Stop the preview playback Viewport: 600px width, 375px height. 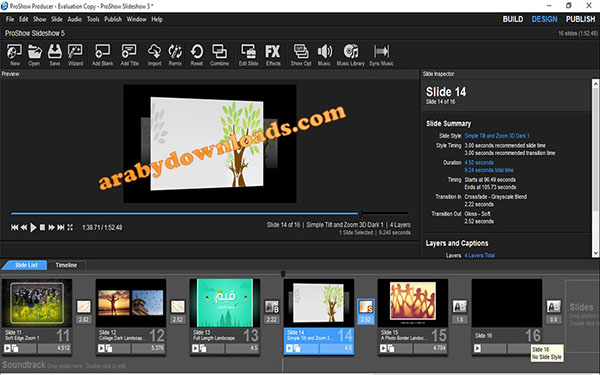[42, 228]
